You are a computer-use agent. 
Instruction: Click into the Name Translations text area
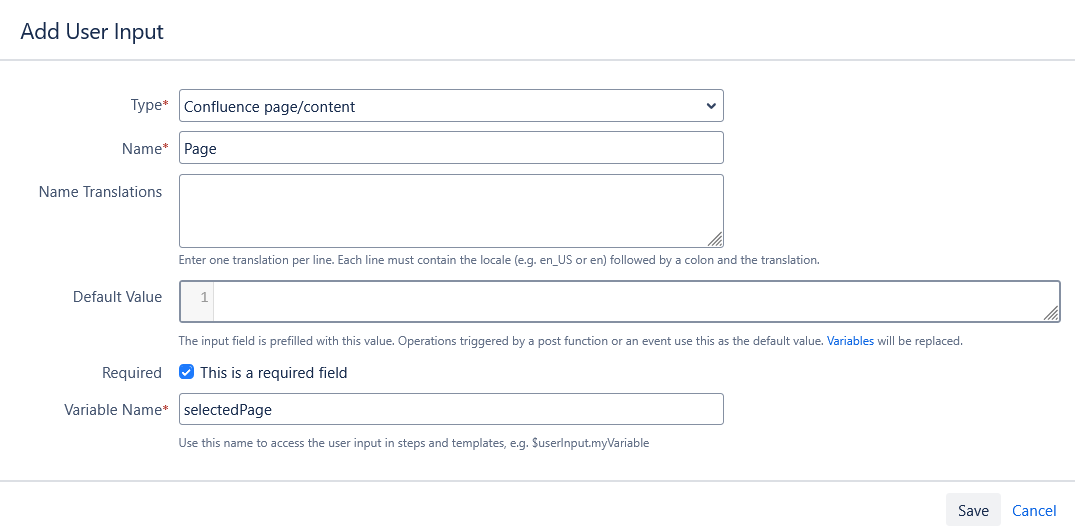coord(450,210)
